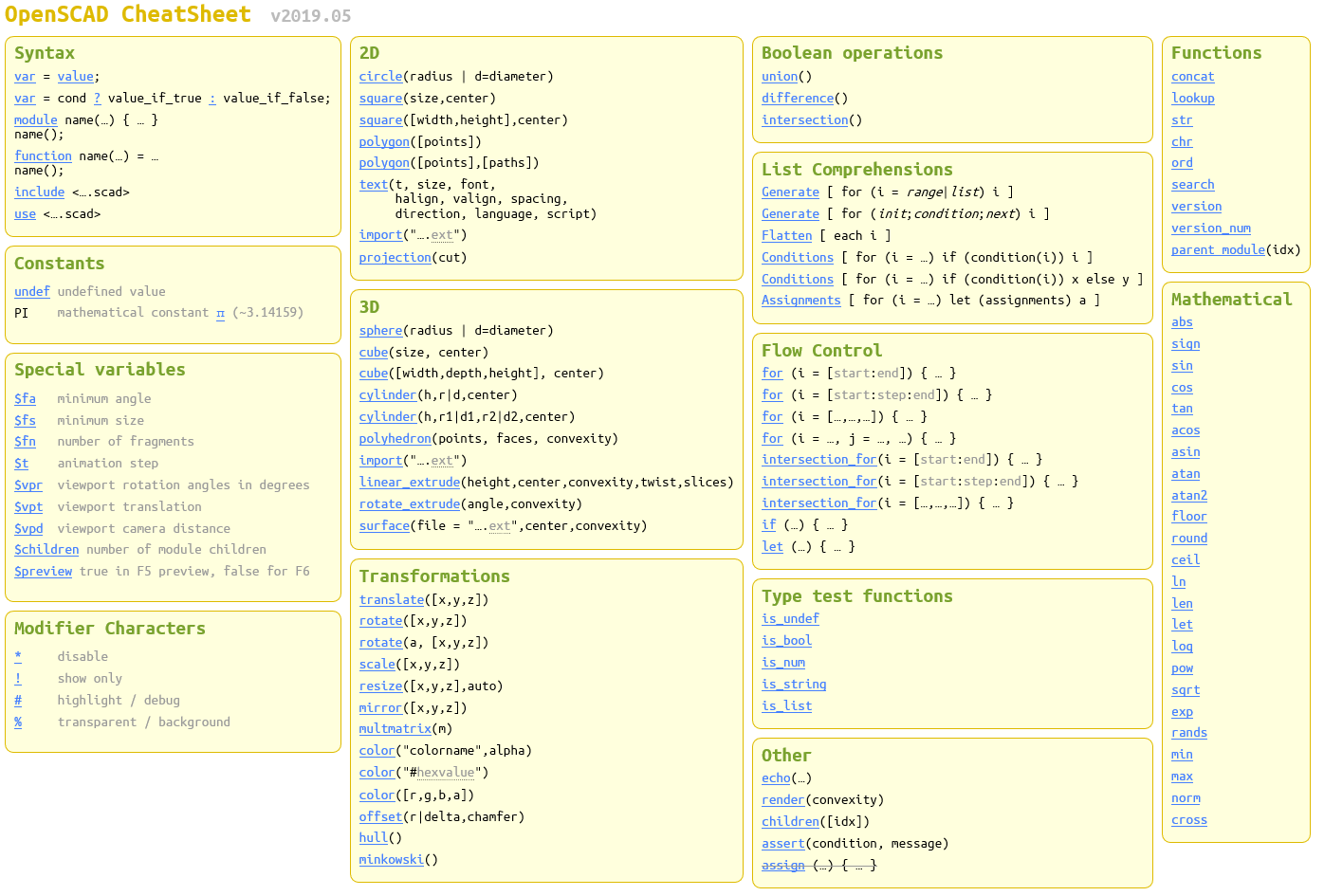Open the if link in Flow Control
The image size is (1324, 896).
(769, 525)
